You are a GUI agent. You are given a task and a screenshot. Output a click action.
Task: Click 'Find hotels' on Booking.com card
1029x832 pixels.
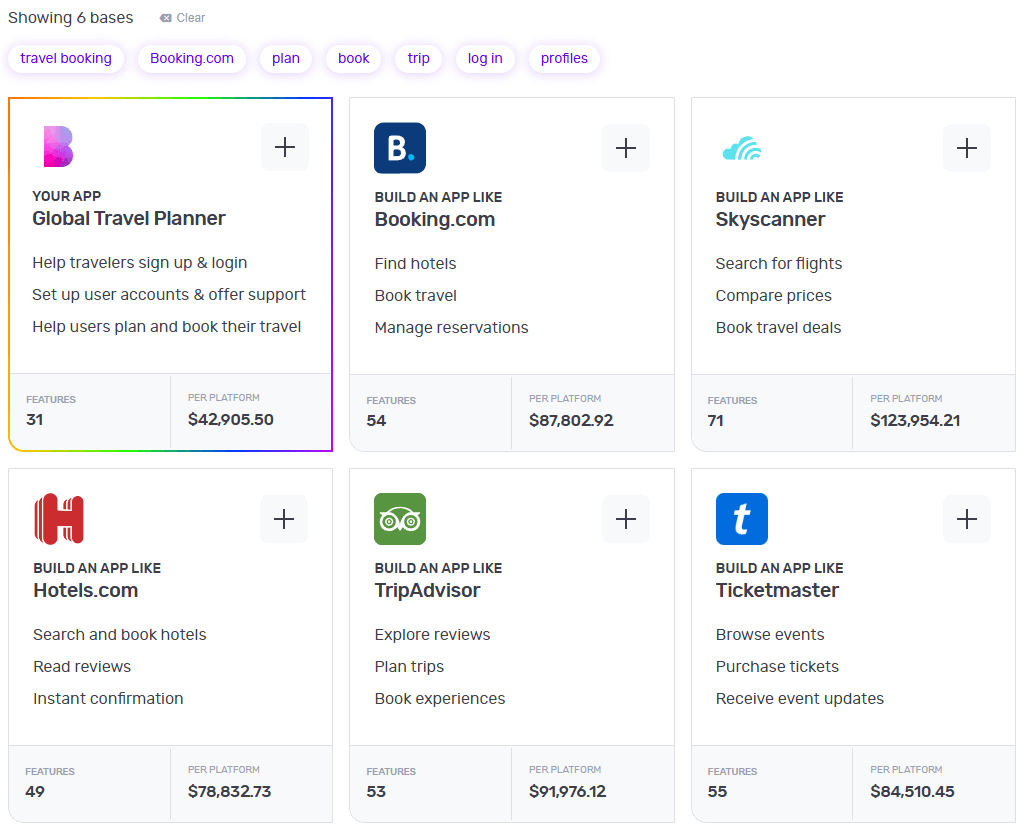point(415,264)
